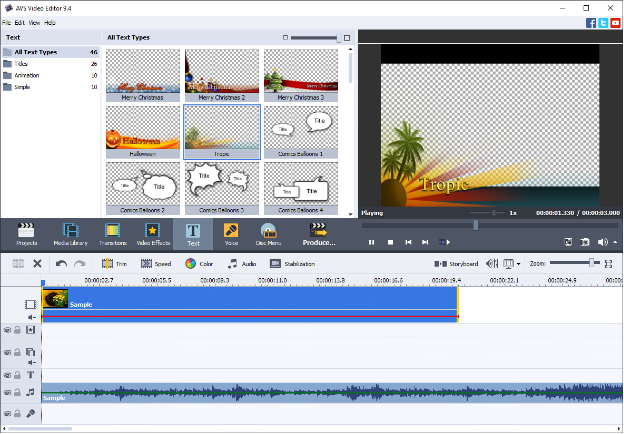Open the Transitions panel
The width and height of the screenshot is (624, 434).
click(113, 234)
